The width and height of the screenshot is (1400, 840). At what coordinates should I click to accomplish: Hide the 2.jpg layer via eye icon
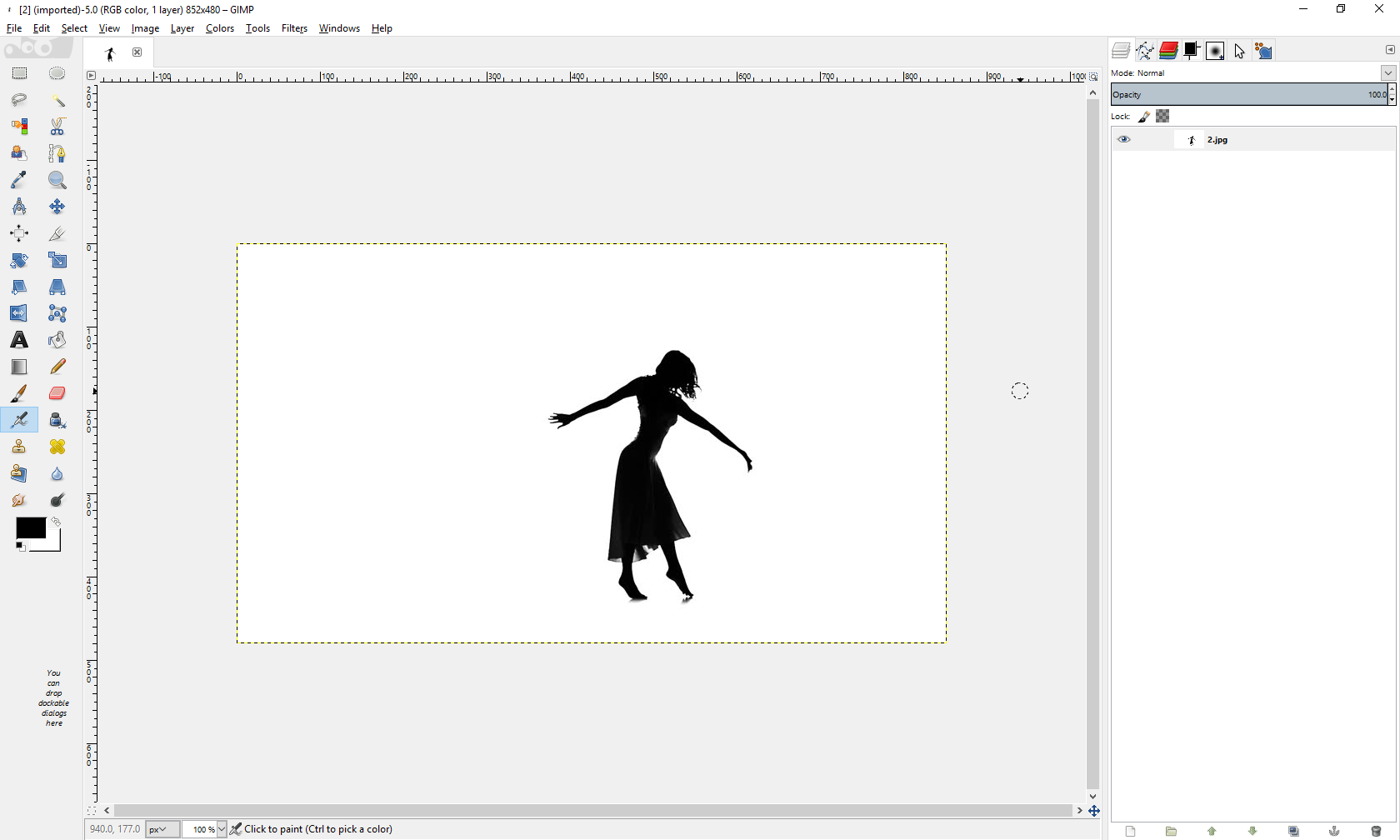[x=1124, y=139]
